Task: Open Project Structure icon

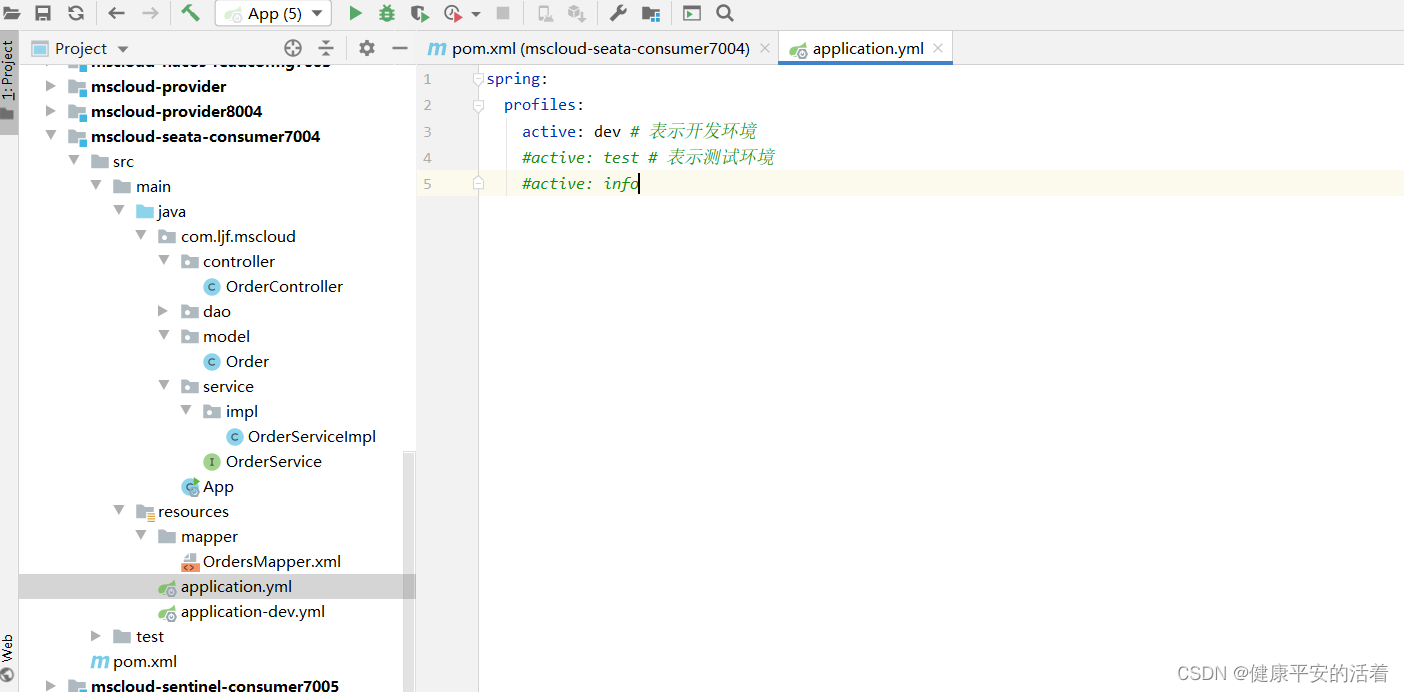Action: pyautogui.click(x=651, y=13)
